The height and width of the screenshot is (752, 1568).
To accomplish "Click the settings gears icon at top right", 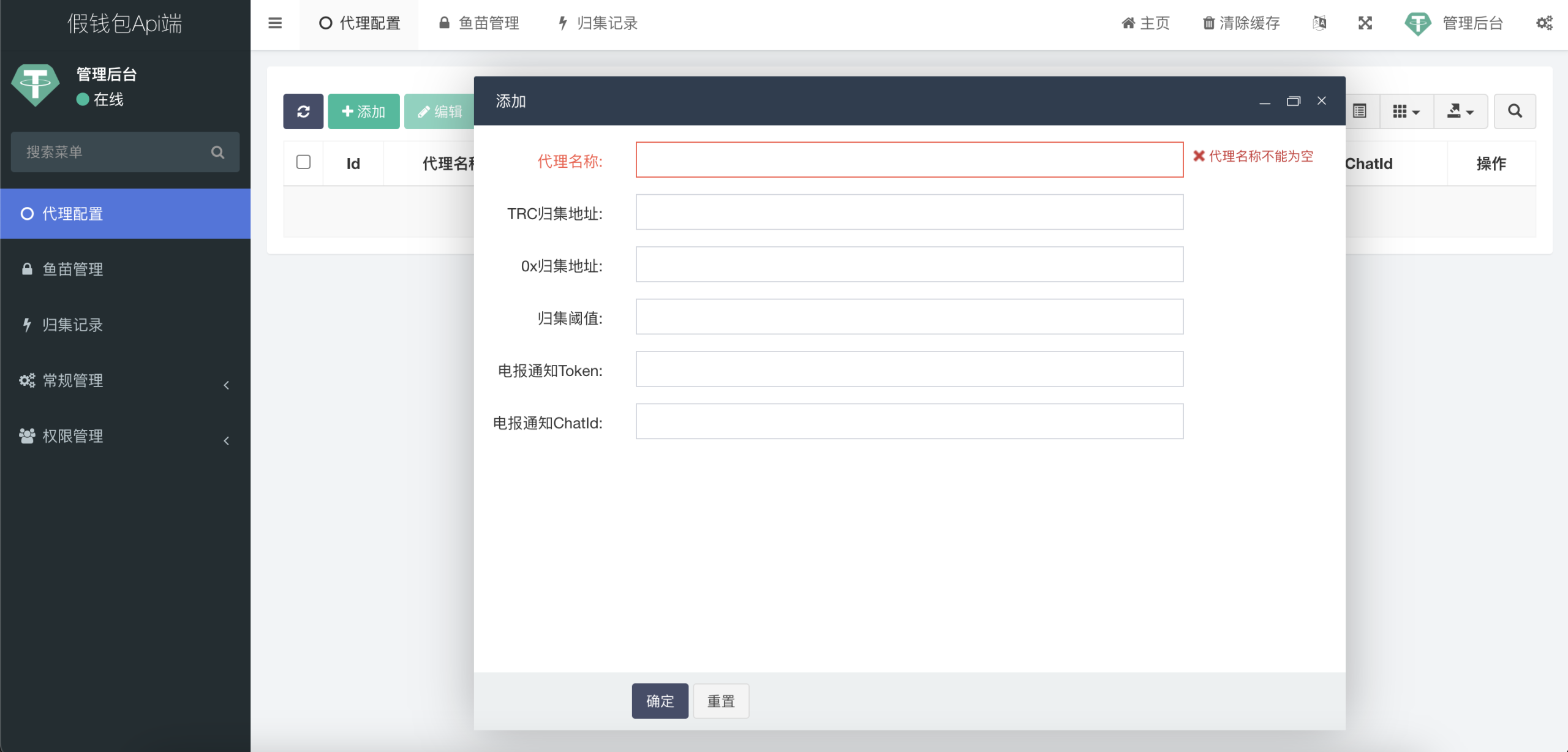I will (x=1544, y=23).
